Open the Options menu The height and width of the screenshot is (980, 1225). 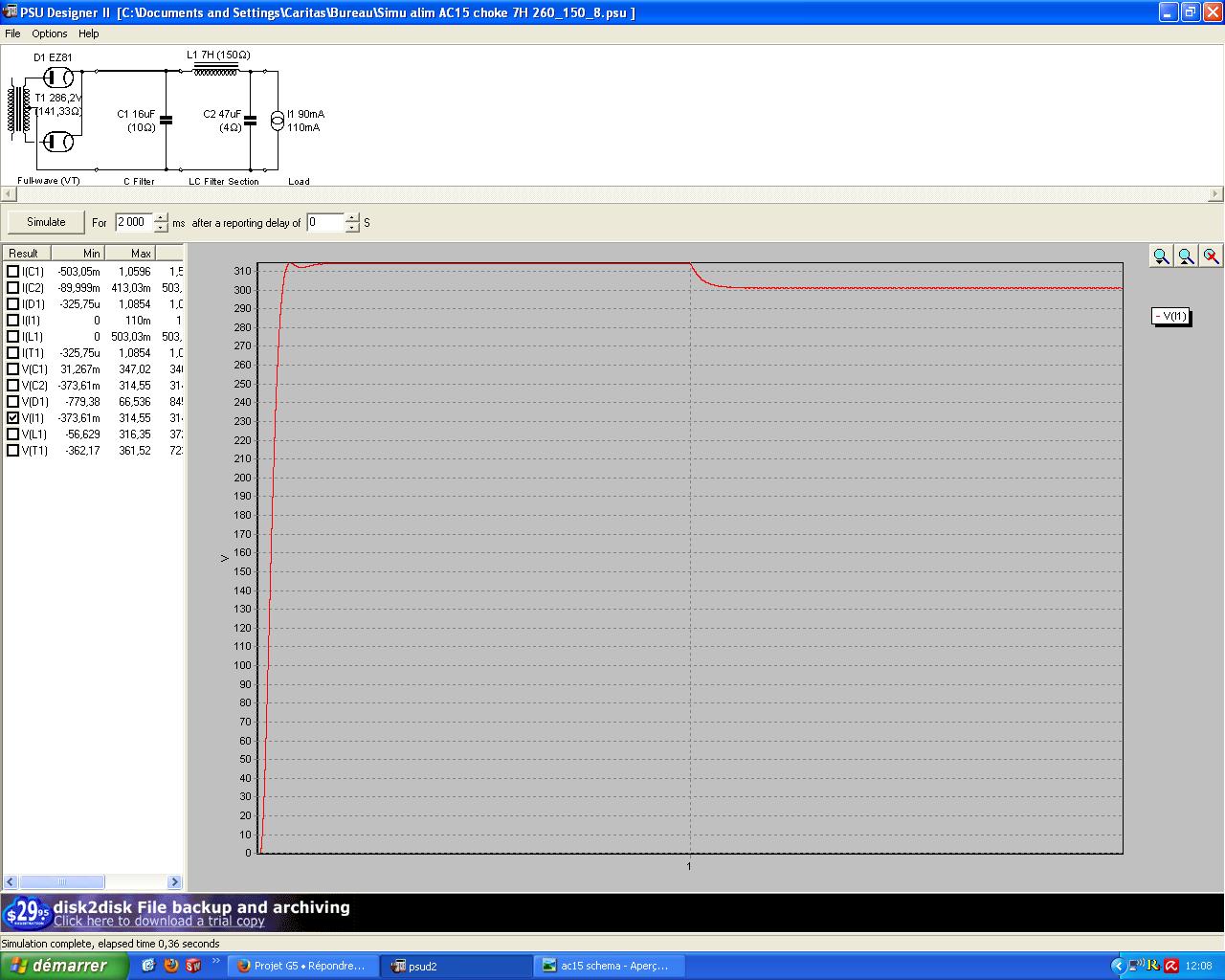(50, 33)
